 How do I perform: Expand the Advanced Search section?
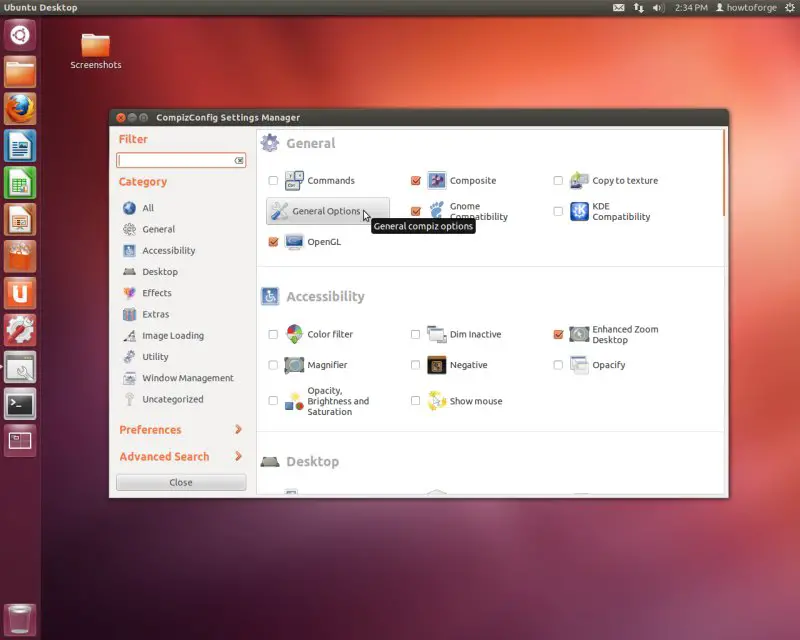[x=181, y=457]
